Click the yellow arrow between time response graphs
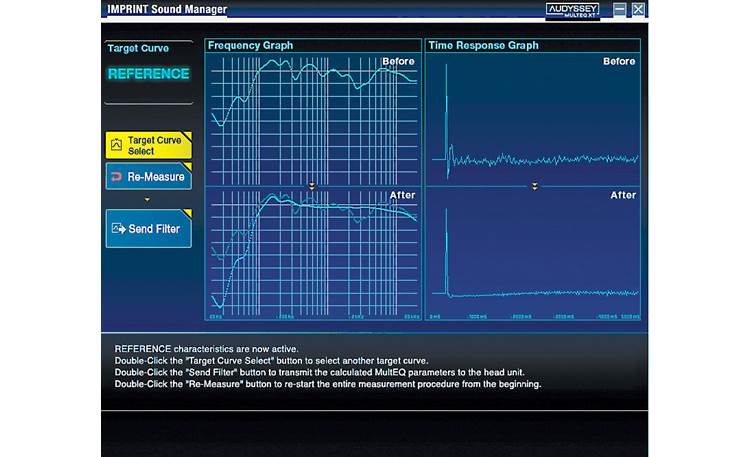Screen dimensions: 750x457 (x=534, y=186)
